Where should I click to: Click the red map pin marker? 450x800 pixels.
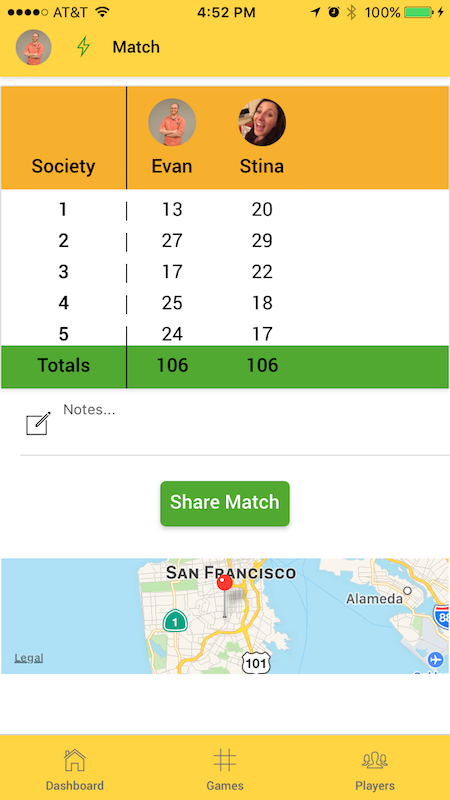[224, 583]
